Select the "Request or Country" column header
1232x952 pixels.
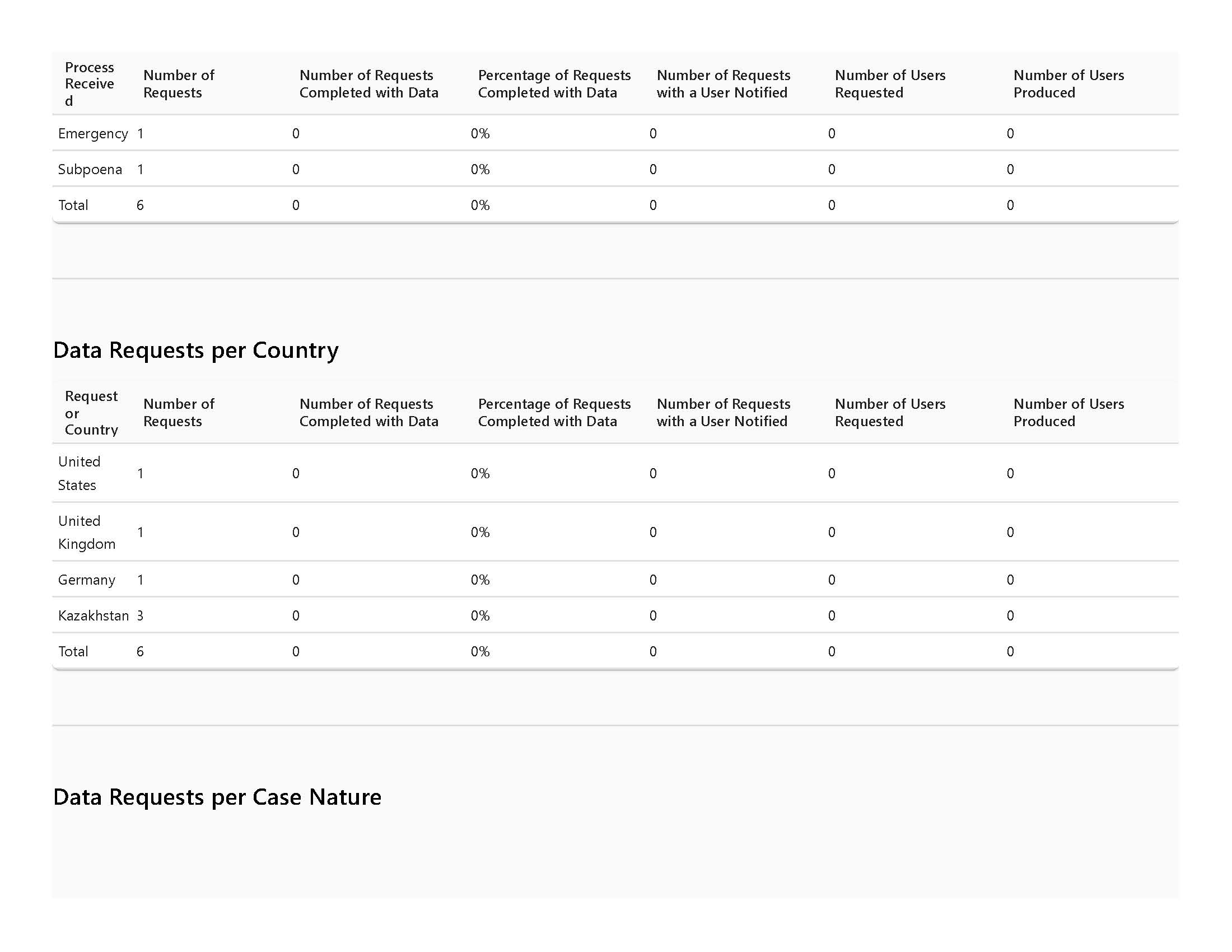point(91,413)
